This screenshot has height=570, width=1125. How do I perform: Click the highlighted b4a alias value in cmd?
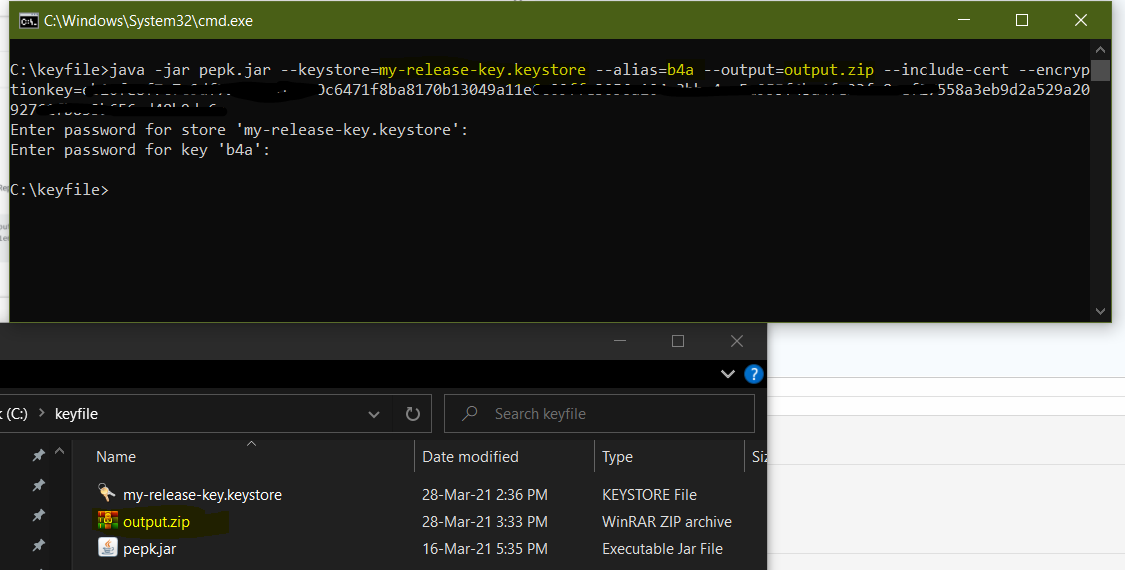tap(680, 70)
